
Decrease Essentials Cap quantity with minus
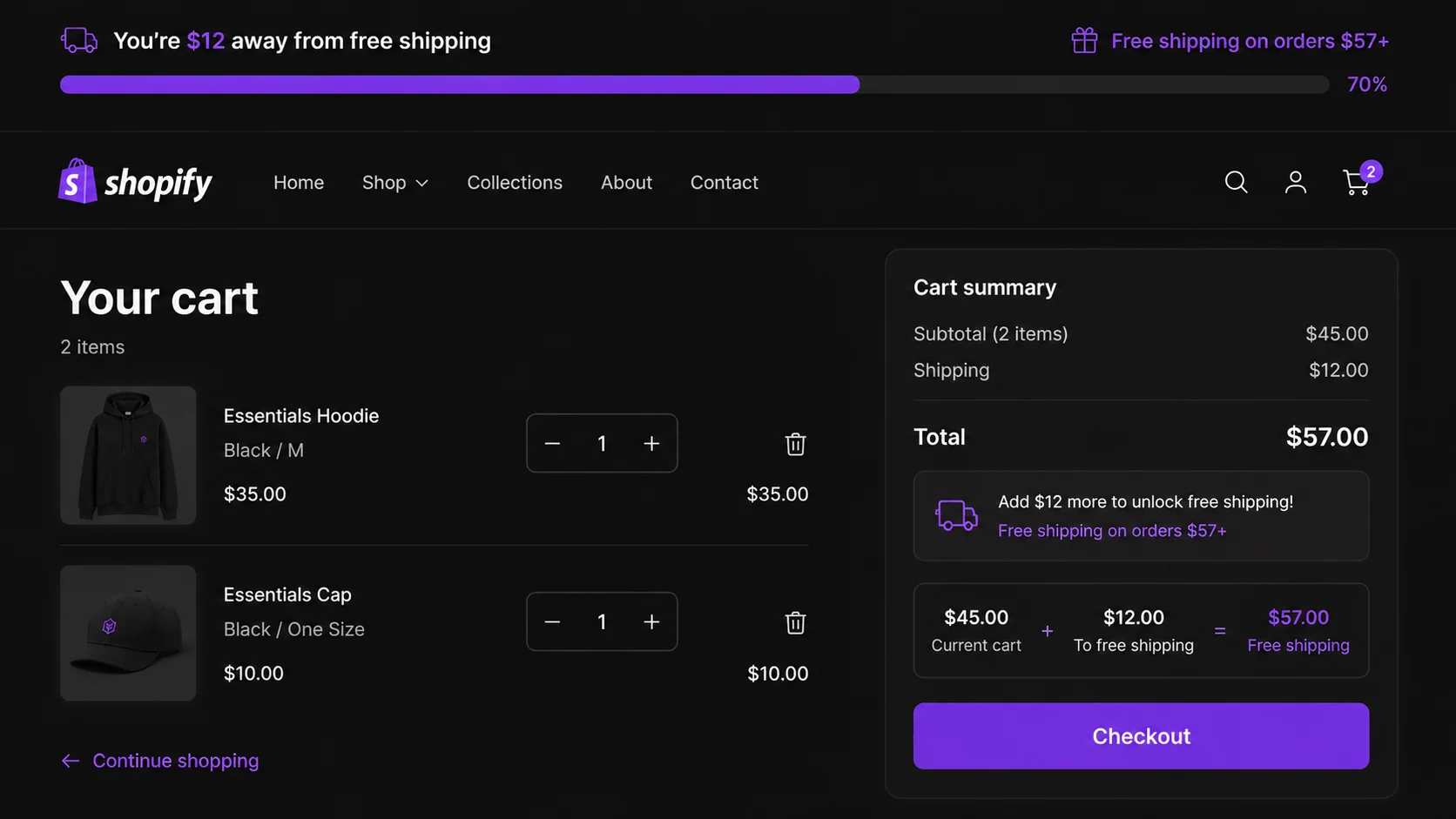[x=552, y=622]
